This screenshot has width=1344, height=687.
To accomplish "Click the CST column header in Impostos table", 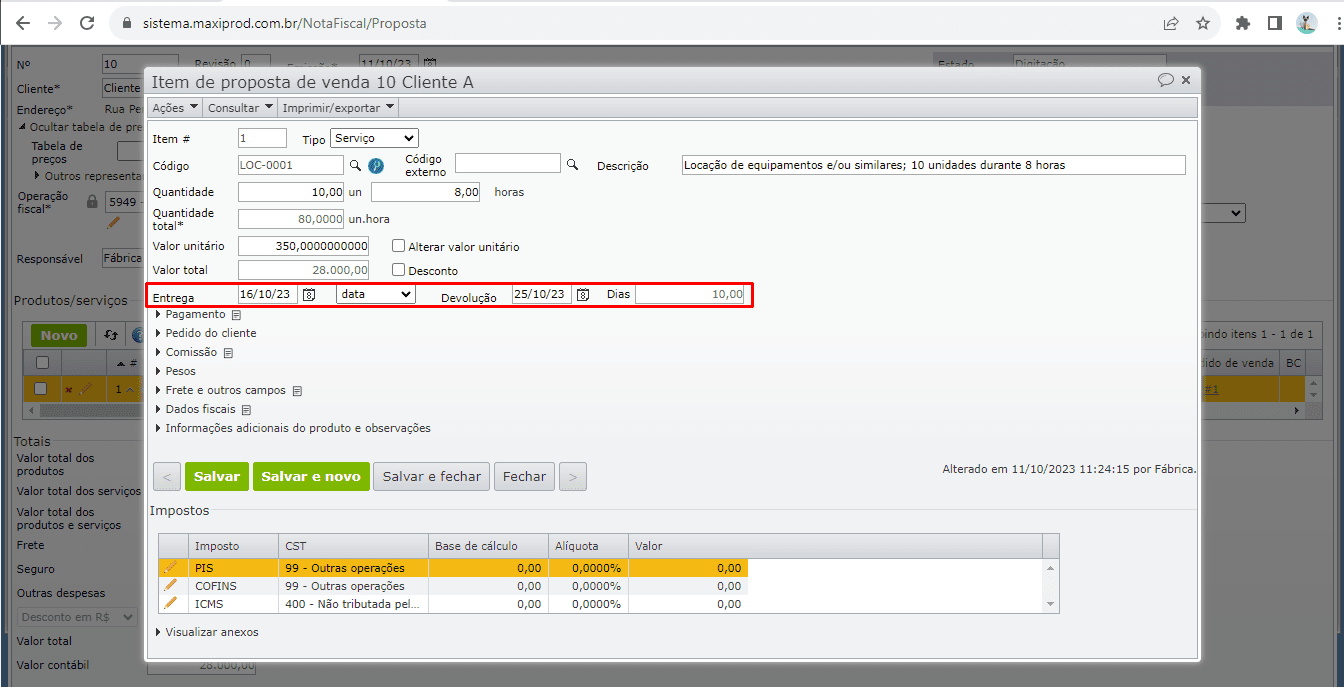I will [x=353, y=546].
